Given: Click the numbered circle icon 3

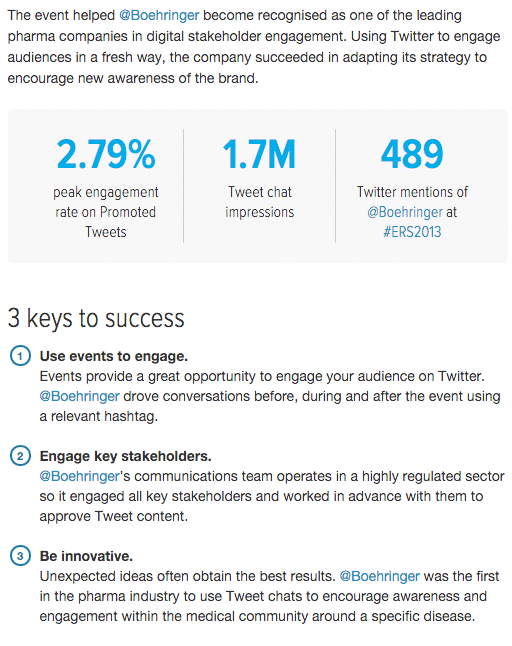Looking at the screenshot, I should 20,556.
